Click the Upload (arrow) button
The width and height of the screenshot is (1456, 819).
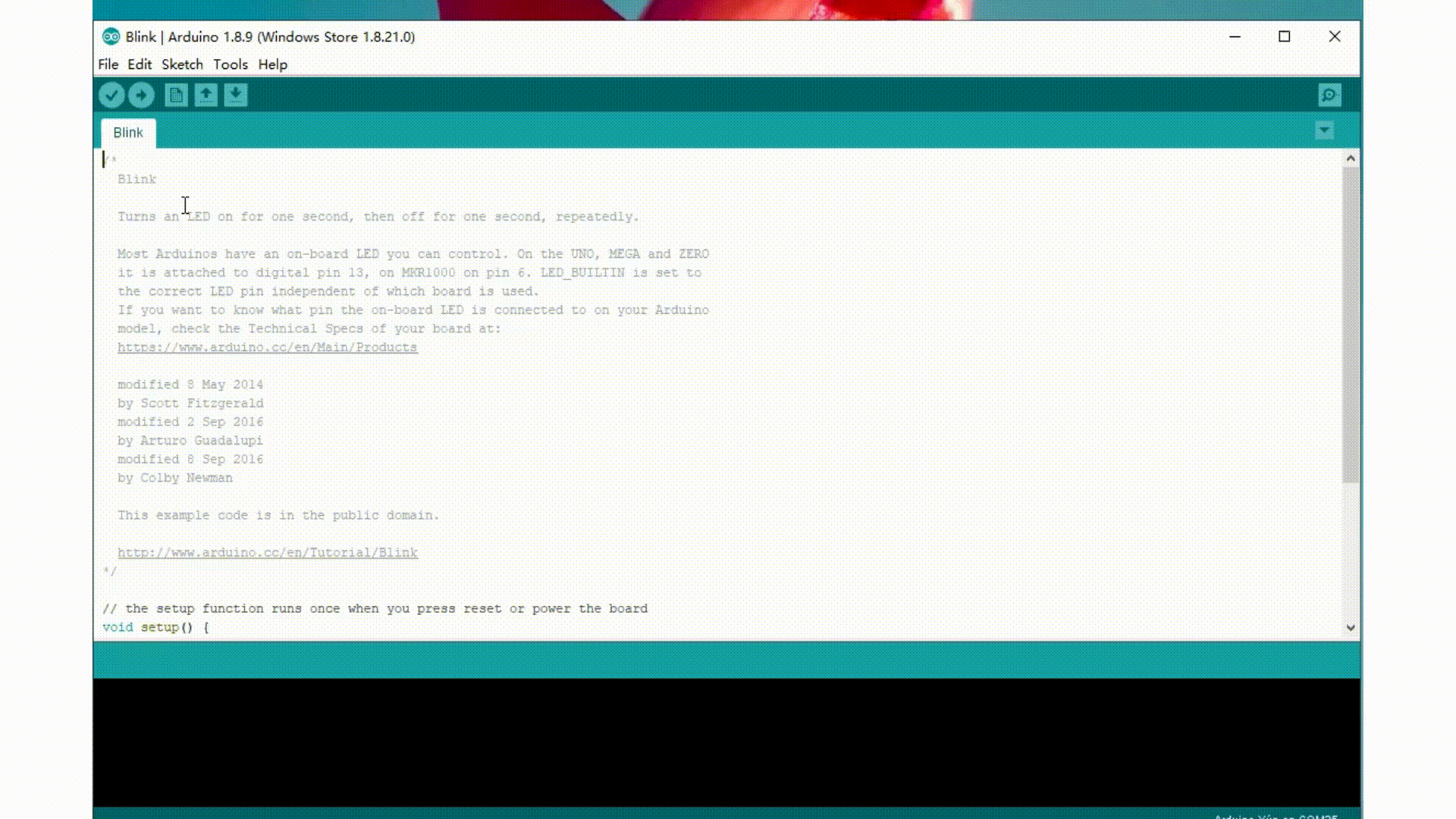pos(142,95)
